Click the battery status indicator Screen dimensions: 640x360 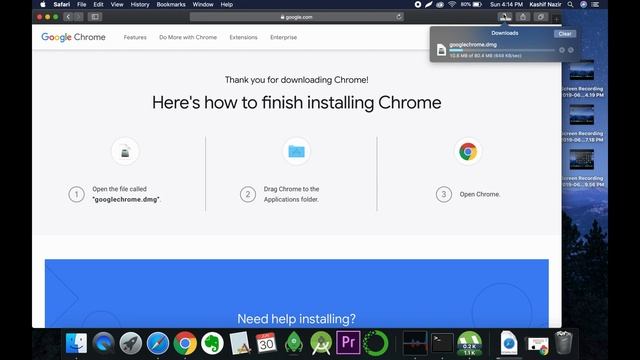472,4
